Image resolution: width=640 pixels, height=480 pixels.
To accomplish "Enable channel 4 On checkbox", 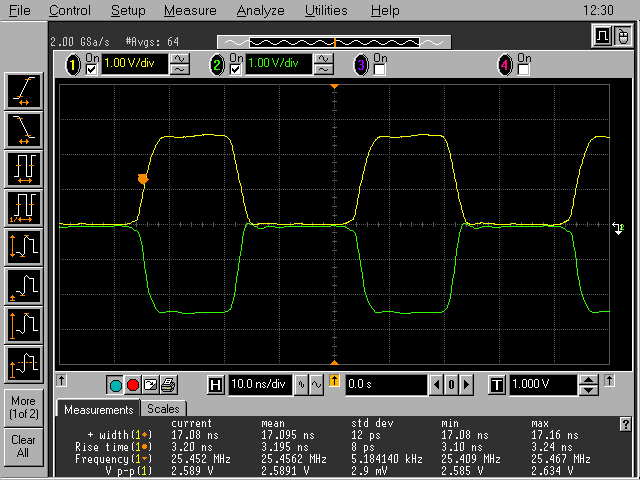I will [523, 70].
